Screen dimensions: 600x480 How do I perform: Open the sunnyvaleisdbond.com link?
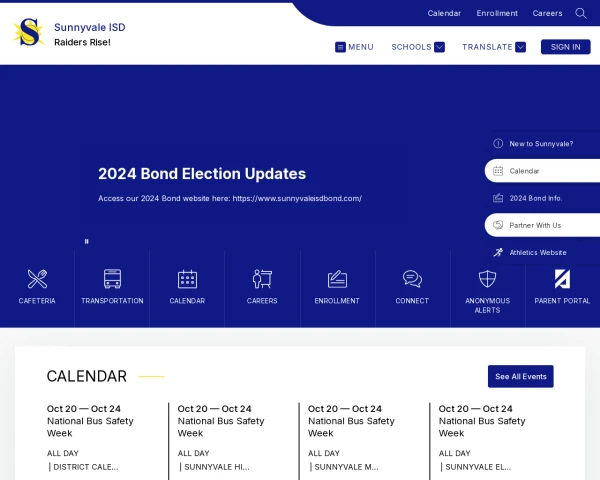(x=297, y=198)
